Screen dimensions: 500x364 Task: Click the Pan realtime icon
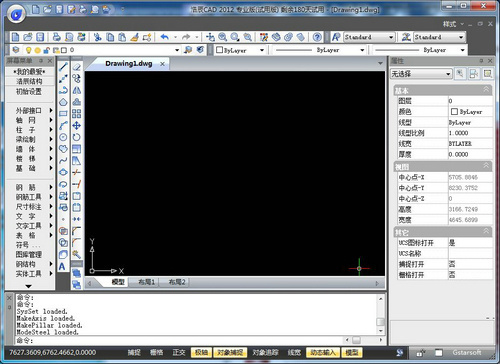[210, 37]
